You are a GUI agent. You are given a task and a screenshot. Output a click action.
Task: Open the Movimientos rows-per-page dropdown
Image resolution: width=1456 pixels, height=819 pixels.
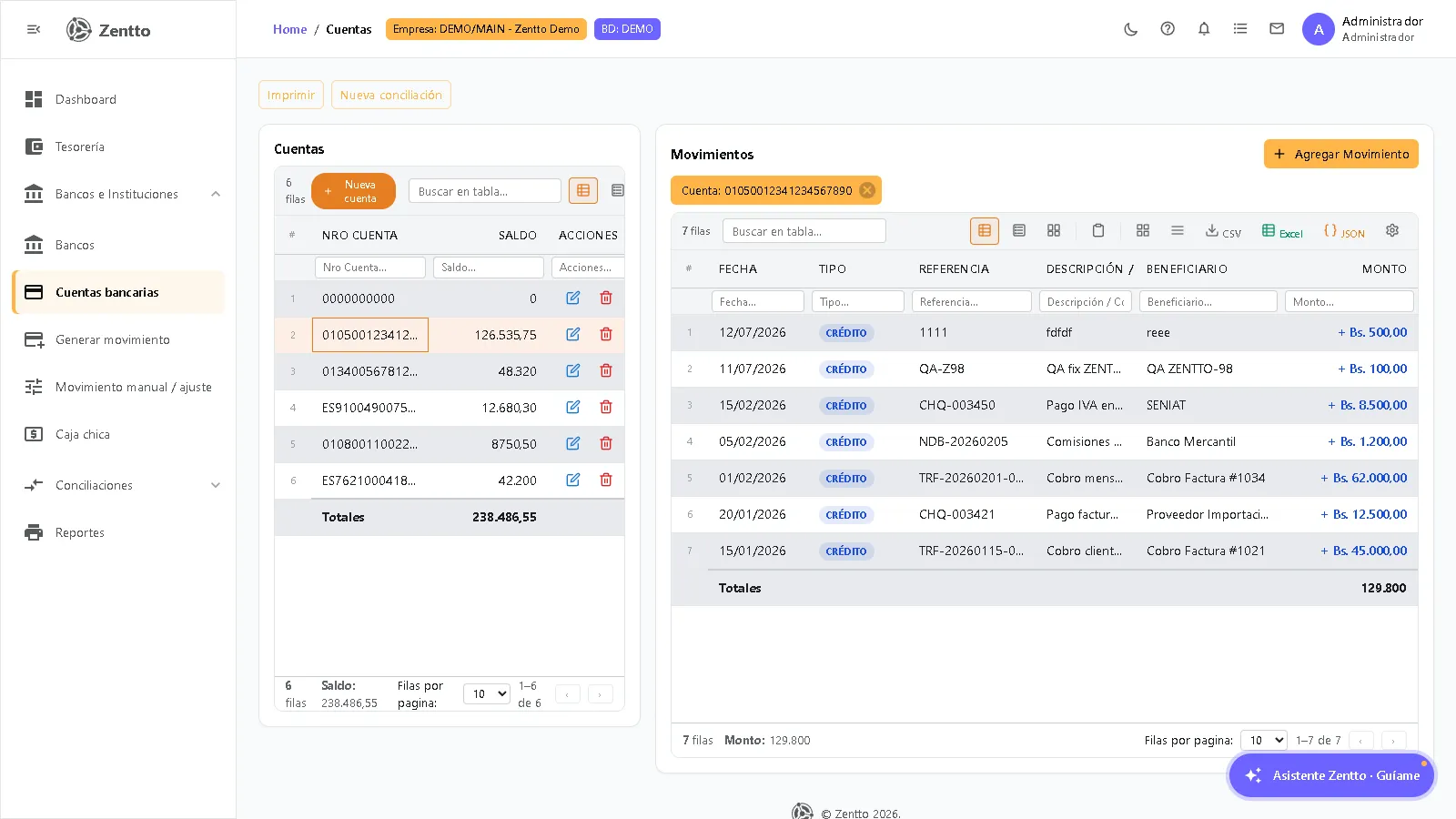pyautogui.click(x=1264, y=740)
